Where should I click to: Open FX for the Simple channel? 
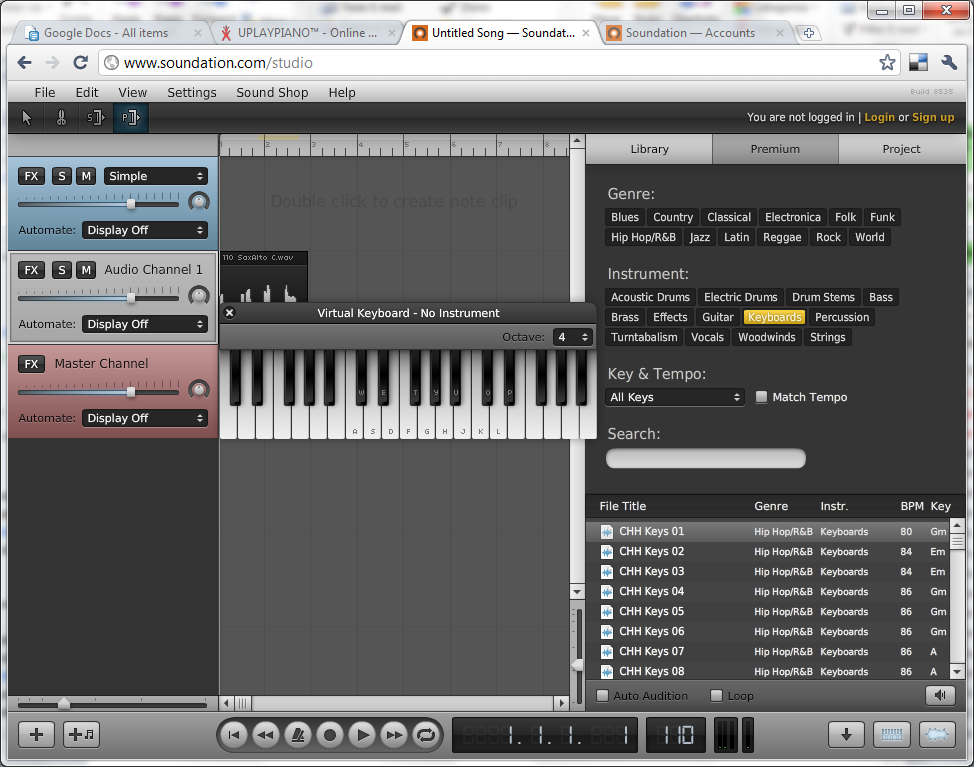[x=31, y=176]
